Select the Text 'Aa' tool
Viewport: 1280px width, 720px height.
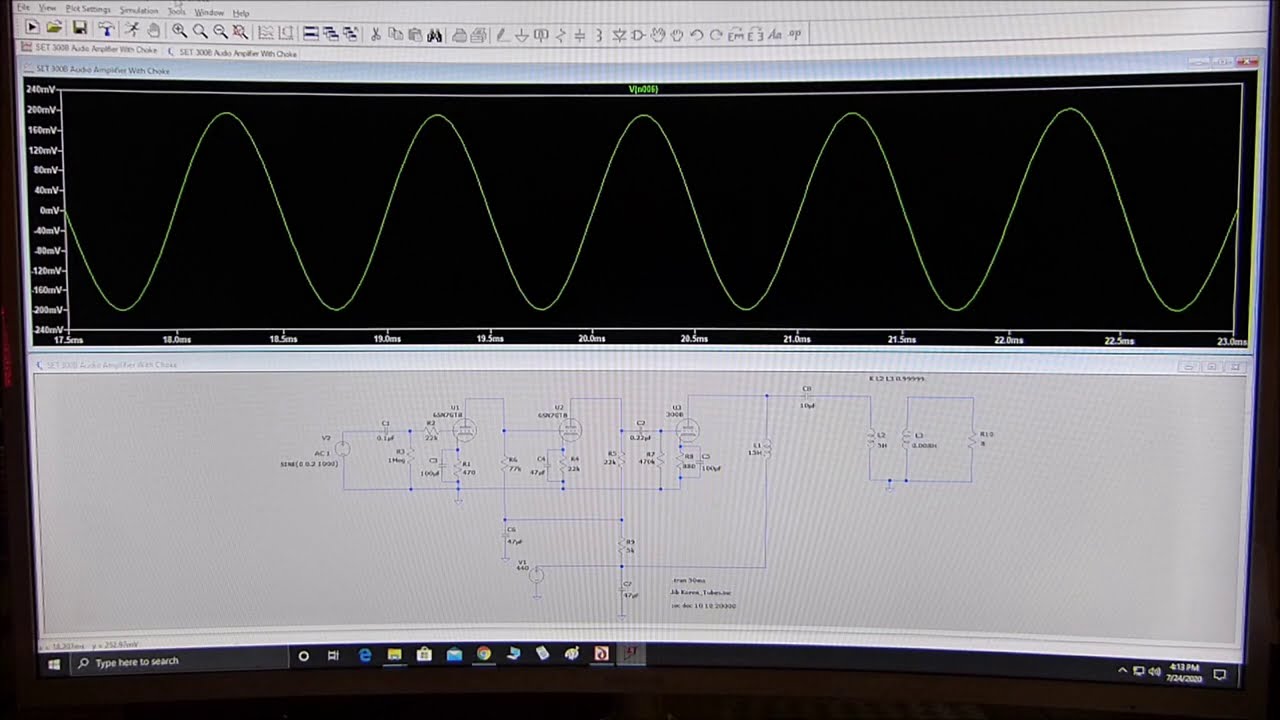776,35
